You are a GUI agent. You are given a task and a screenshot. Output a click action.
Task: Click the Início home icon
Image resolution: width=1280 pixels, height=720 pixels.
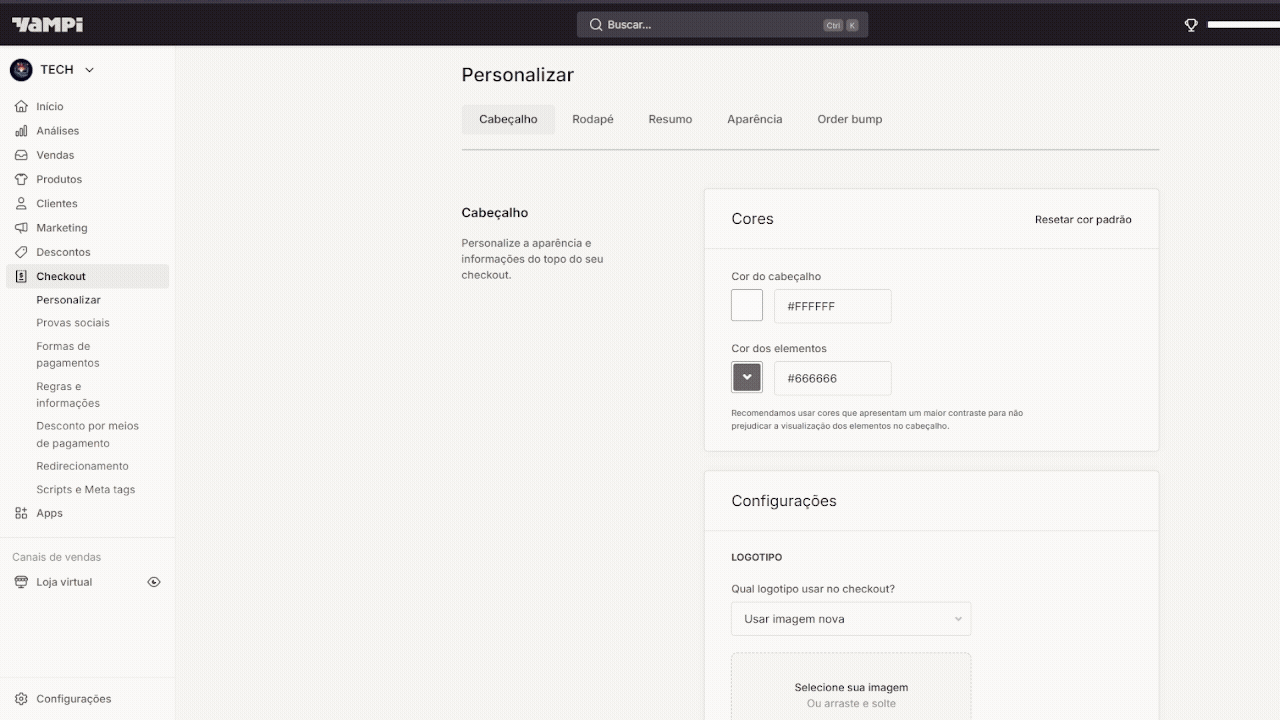(21, 106)
